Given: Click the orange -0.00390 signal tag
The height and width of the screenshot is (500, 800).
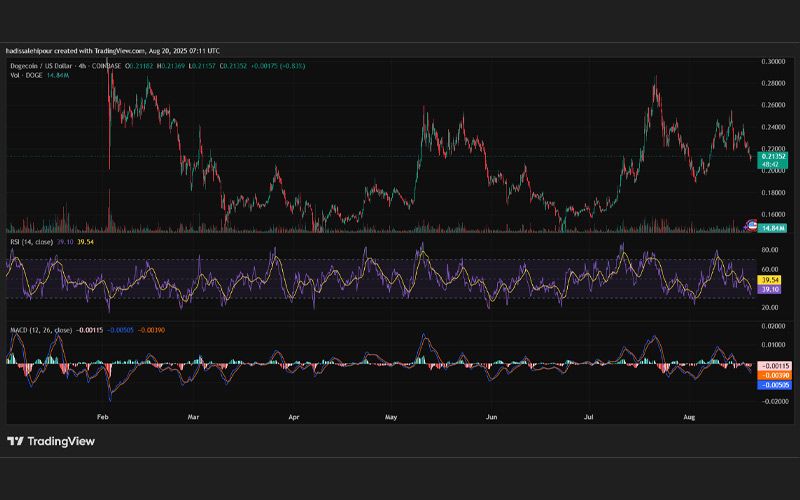Looking at the screenshot, I should point(774,376).
